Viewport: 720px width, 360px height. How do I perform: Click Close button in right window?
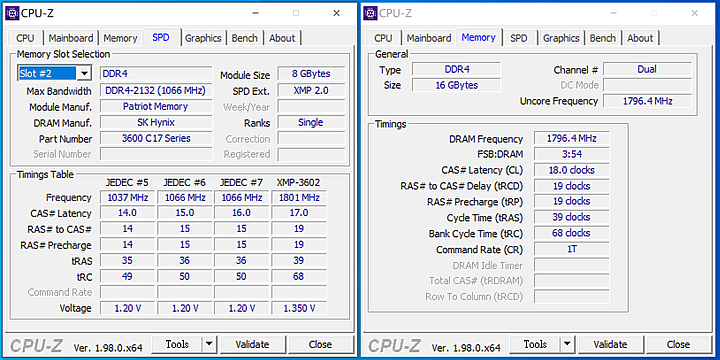[679, 344]
